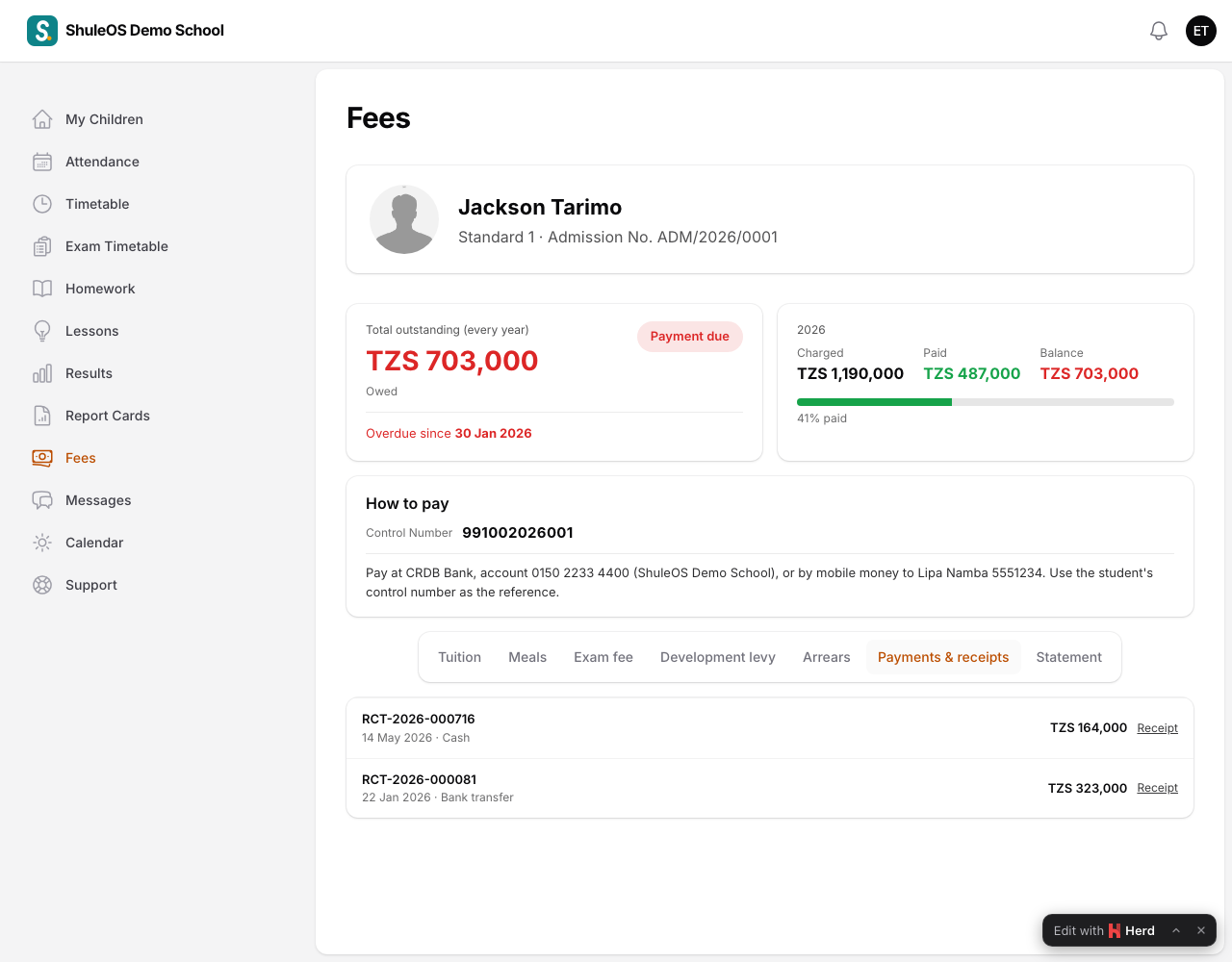Click the Support lifebuoy icon
The height and width of the screenshot is (962, 1232).
tap(42, 585)
